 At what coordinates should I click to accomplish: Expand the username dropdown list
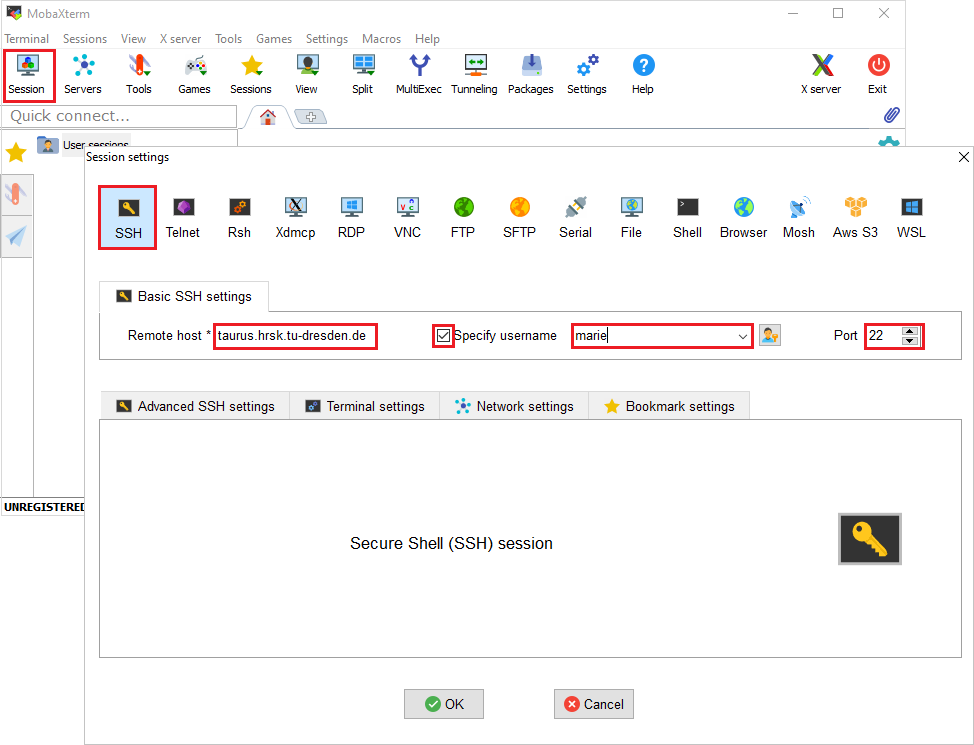tap(743, 337)
